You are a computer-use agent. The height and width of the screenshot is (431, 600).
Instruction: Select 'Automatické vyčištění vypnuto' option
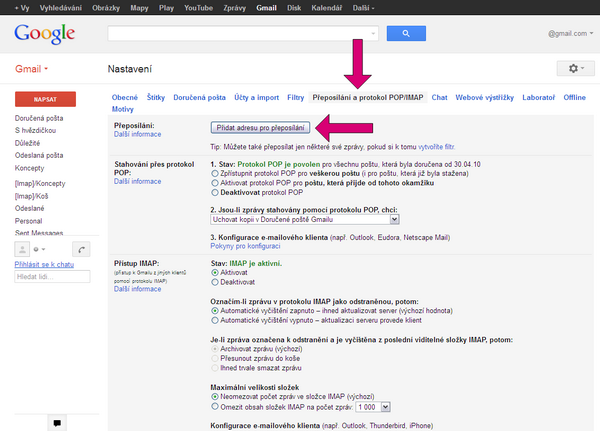[215, 320]
